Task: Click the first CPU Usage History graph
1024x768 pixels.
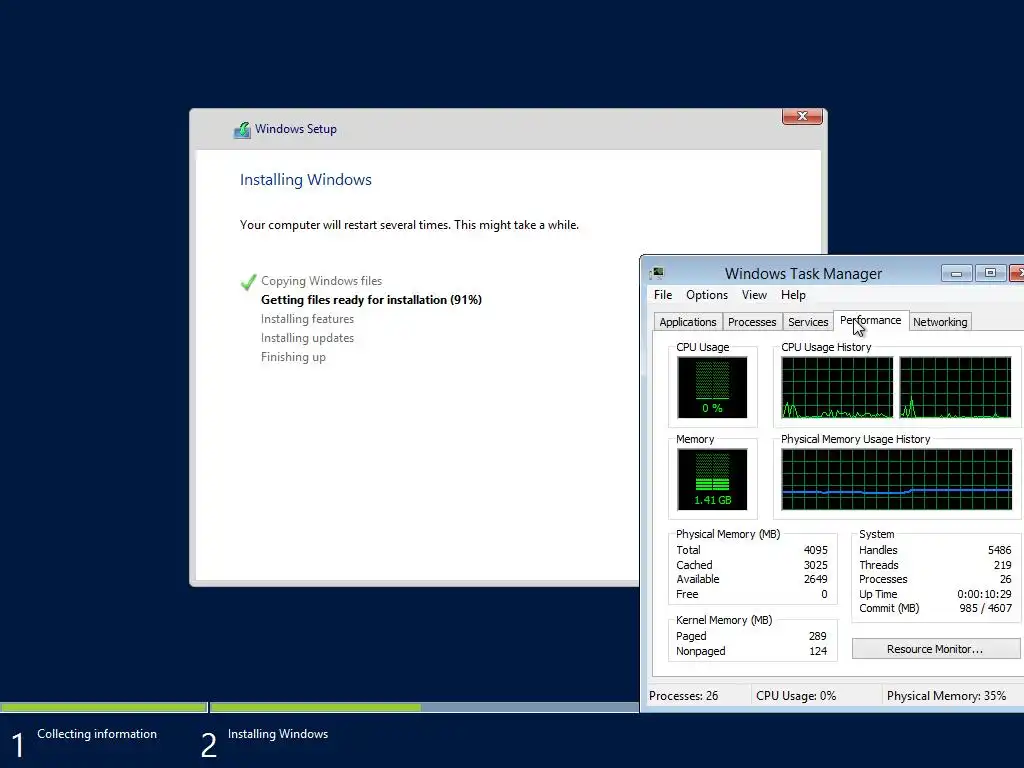Action: point(837,387)
